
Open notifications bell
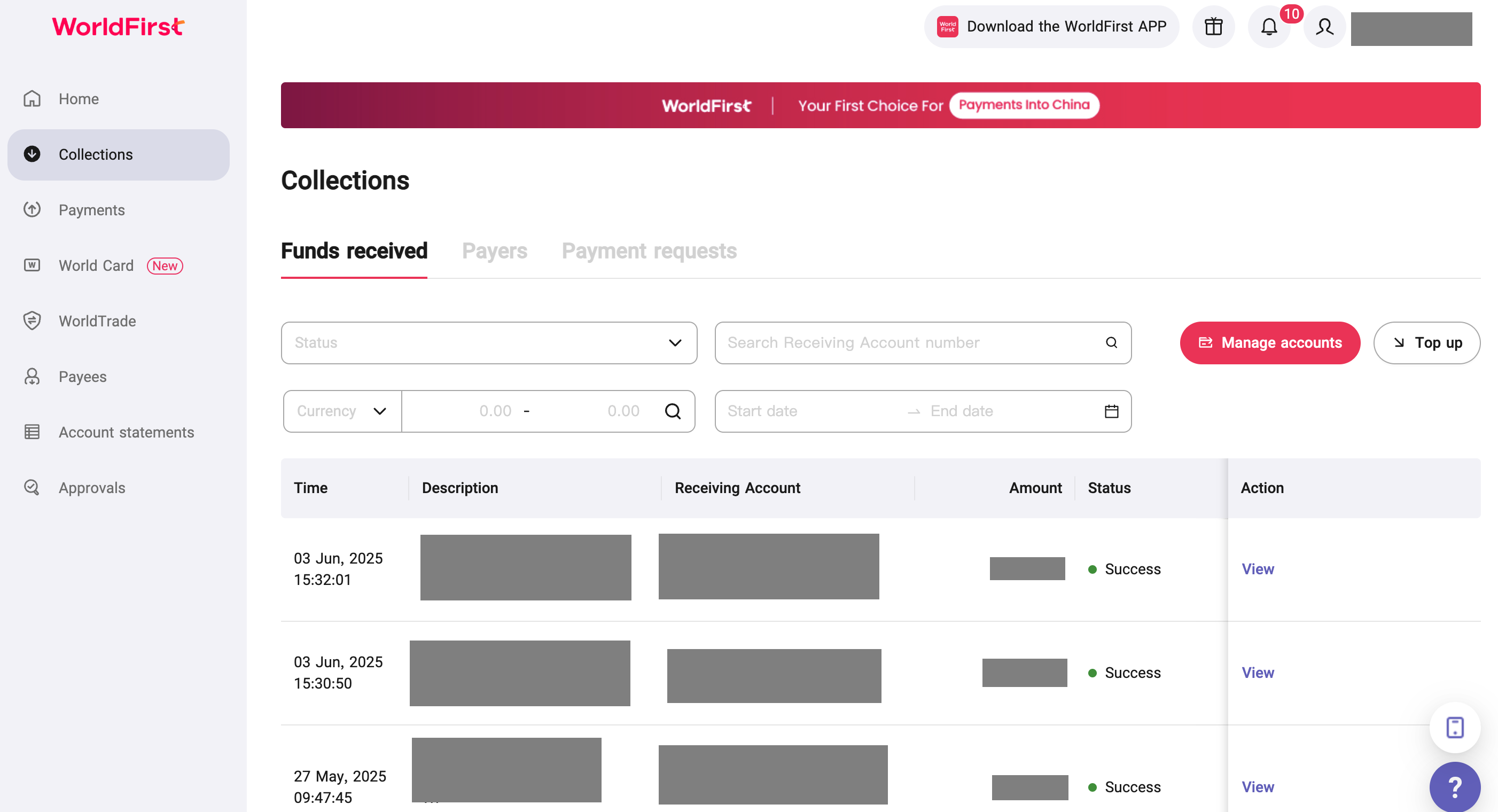click(1269, 27)
